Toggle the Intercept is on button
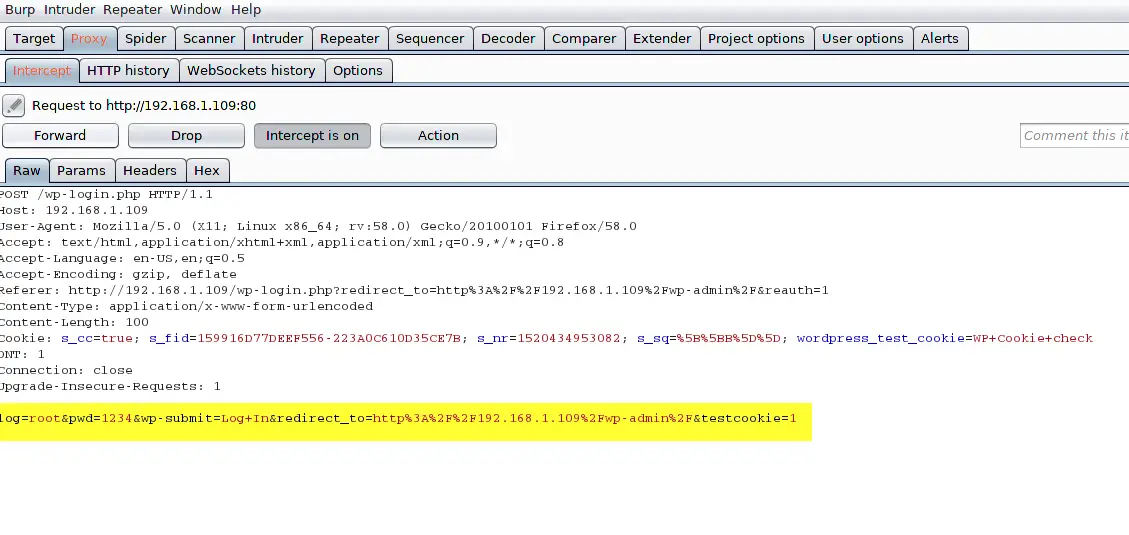The width and height of the screenshot is (1129, 535). (312, 135)
